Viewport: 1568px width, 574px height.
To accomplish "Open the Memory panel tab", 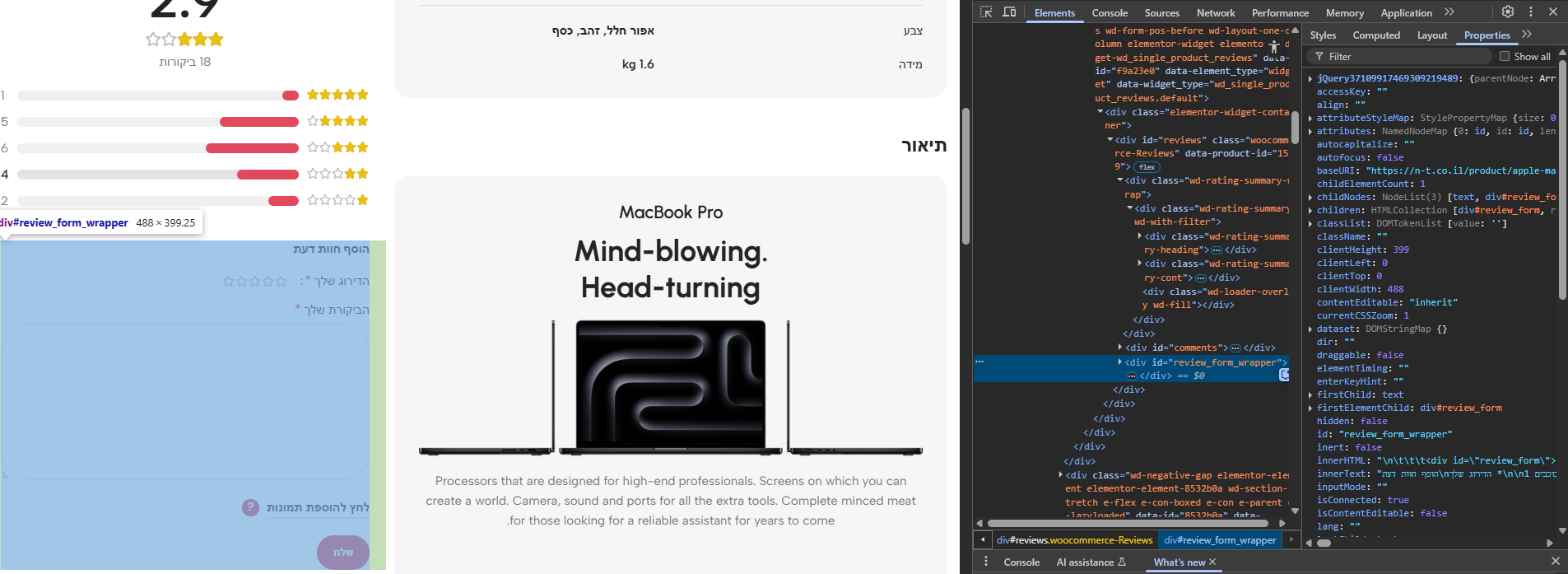I will [x=1345, y=12].
